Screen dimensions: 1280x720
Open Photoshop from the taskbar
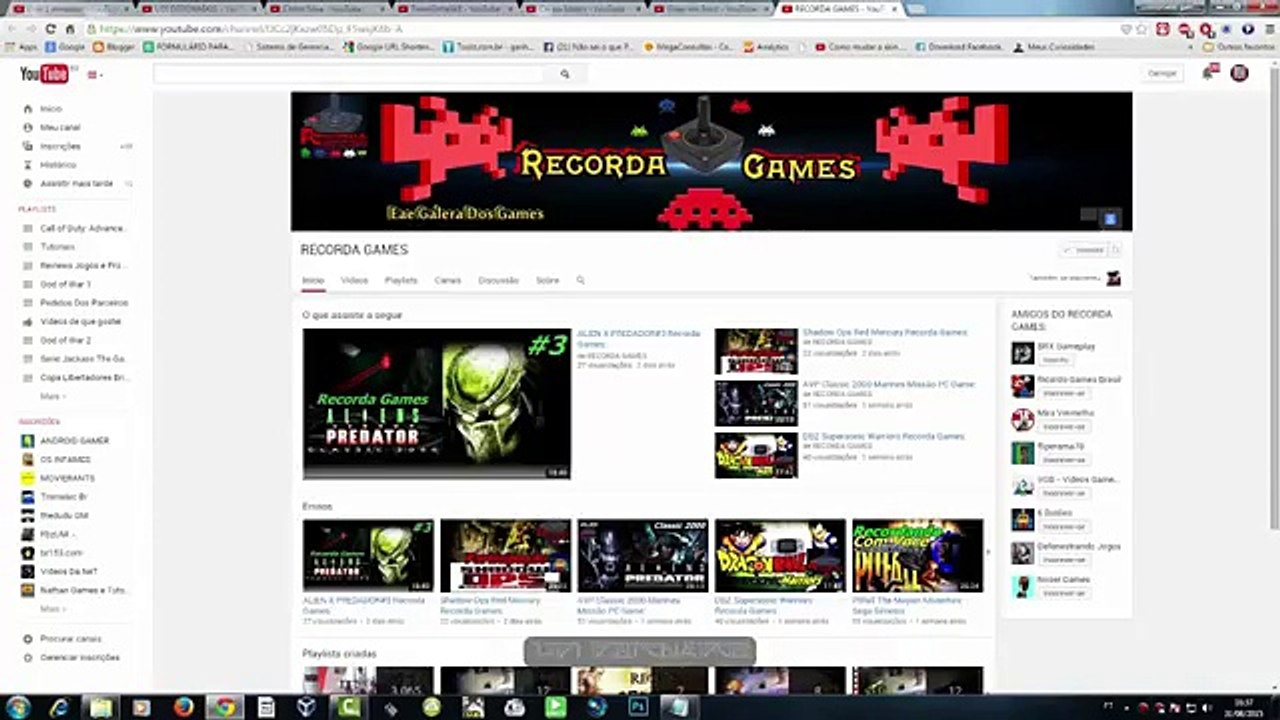tap(637, 707)
